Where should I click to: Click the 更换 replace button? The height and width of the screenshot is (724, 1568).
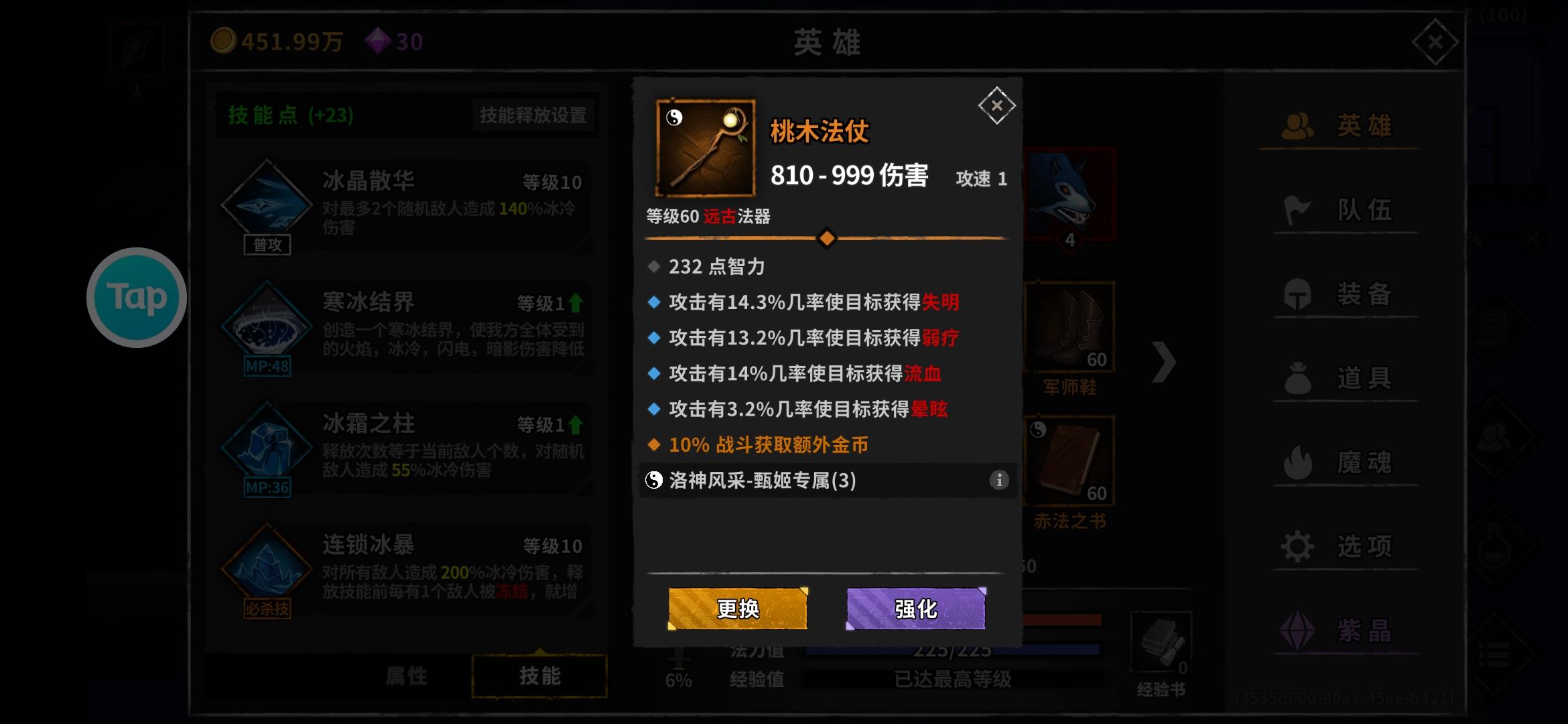(x=738, y=609)
